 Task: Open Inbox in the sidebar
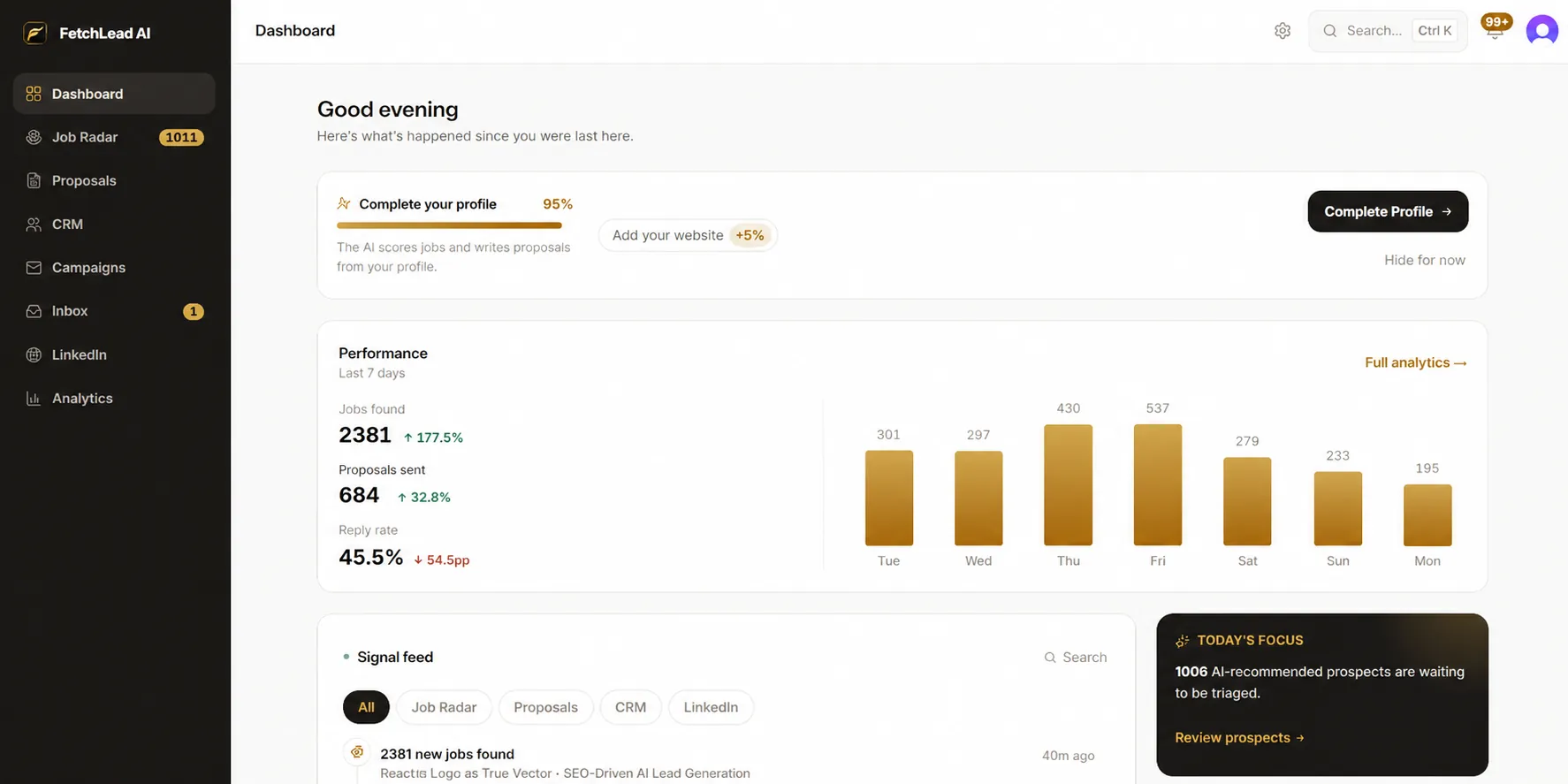point(114,311)
